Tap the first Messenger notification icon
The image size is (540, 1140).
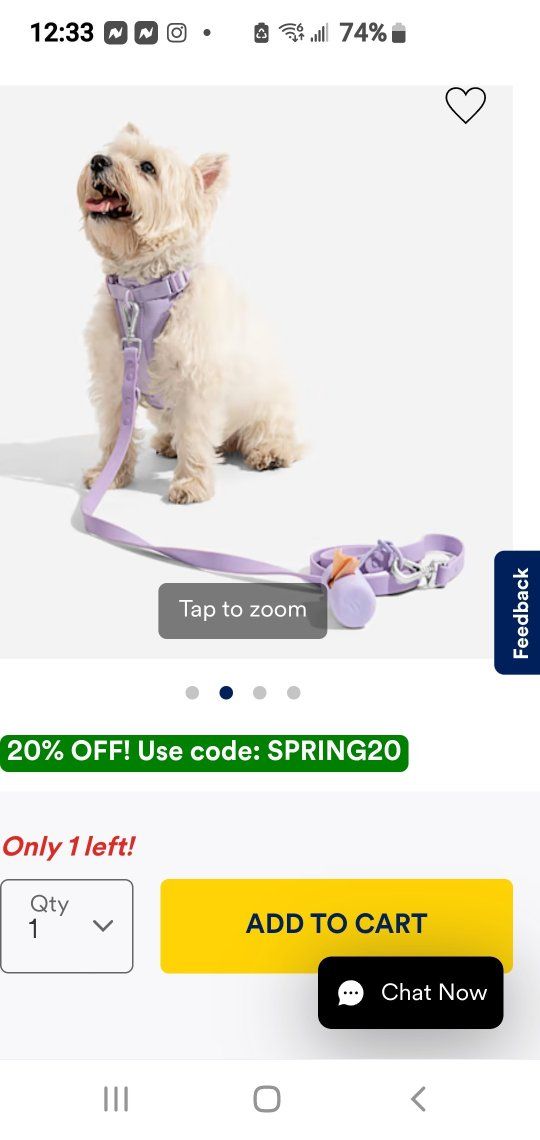(116, 33)
